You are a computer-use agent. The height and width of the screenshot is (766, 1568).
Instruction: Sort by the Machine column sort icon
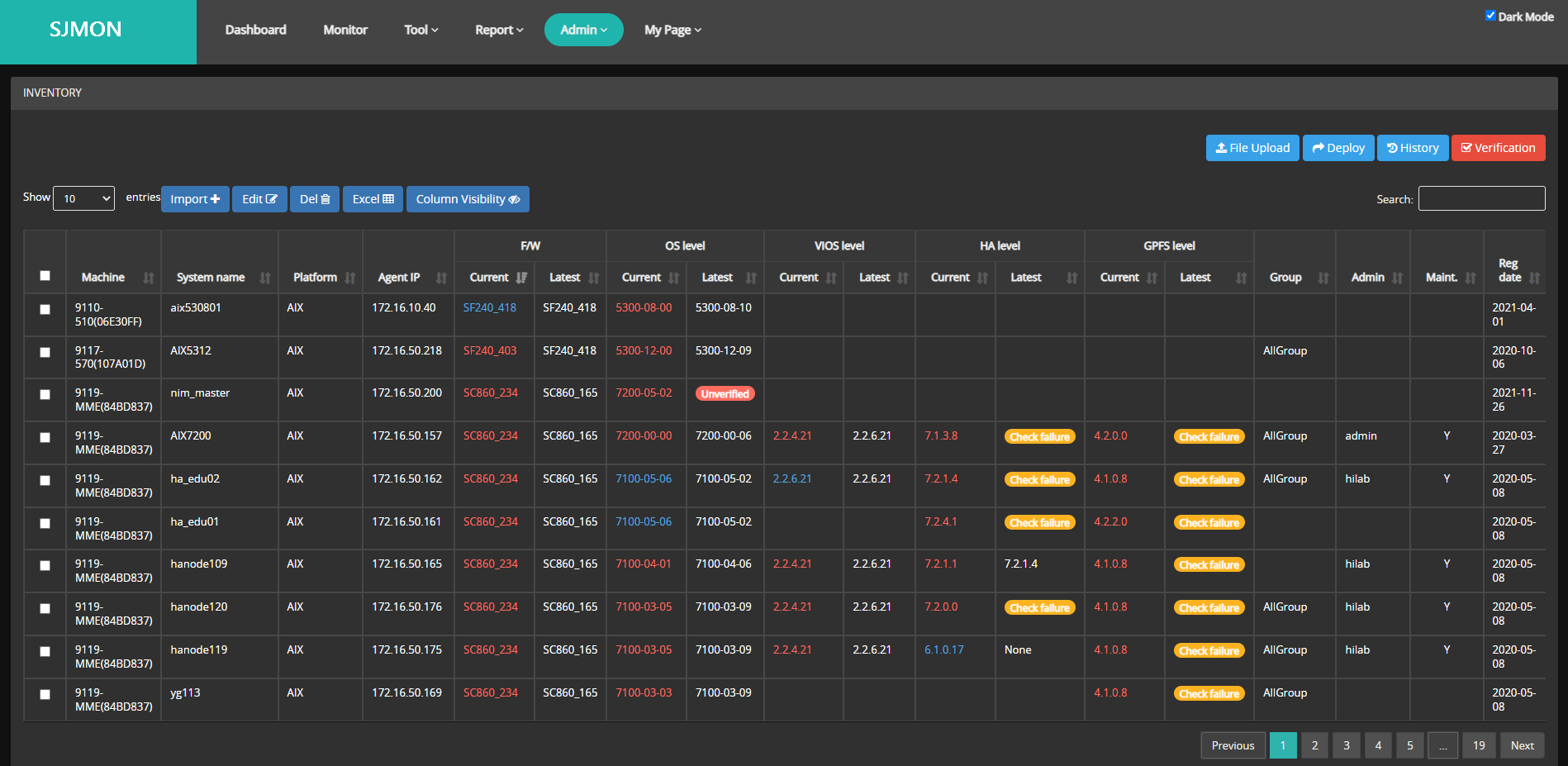pos(149,278)
